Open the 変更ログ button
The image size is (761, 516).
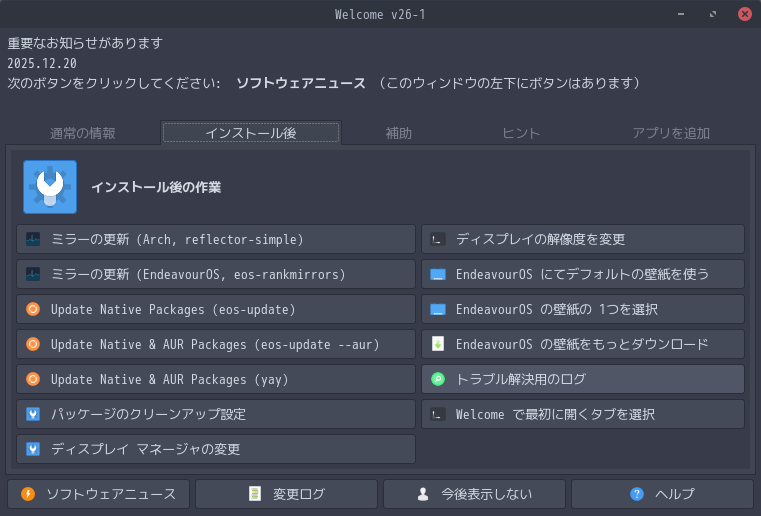[x=286, y=494]
